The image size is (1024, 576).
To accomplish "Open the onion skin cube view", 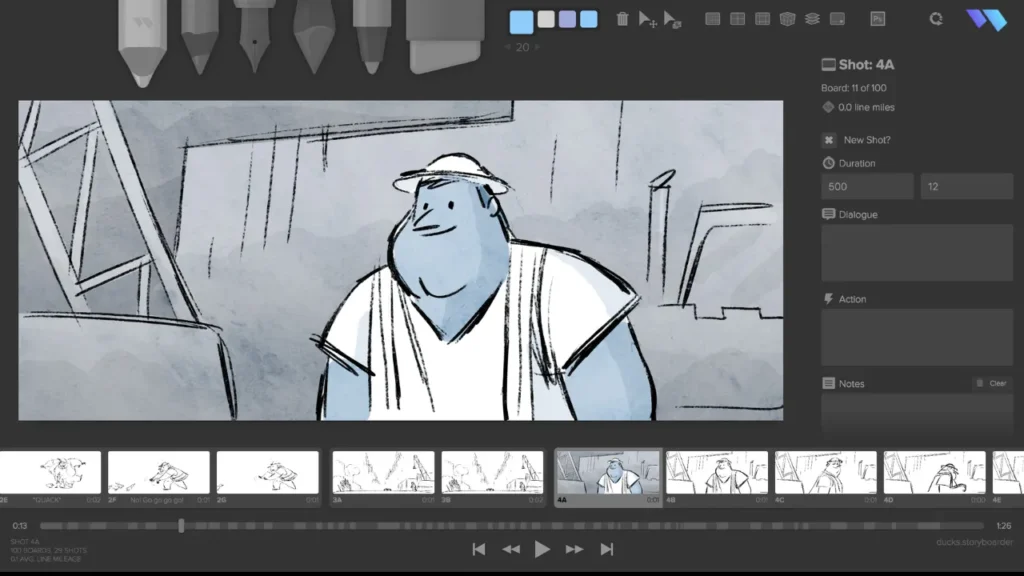I will [x=788, y=18].
